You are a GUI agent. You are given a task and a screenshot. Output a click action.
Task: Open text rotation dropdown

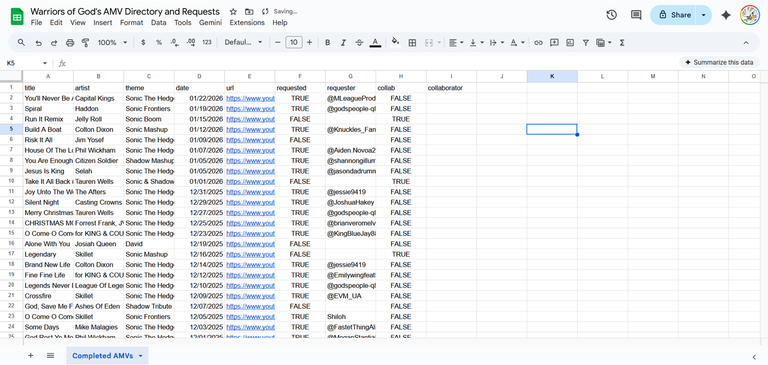pyautogui.click(x=517, y=43)
